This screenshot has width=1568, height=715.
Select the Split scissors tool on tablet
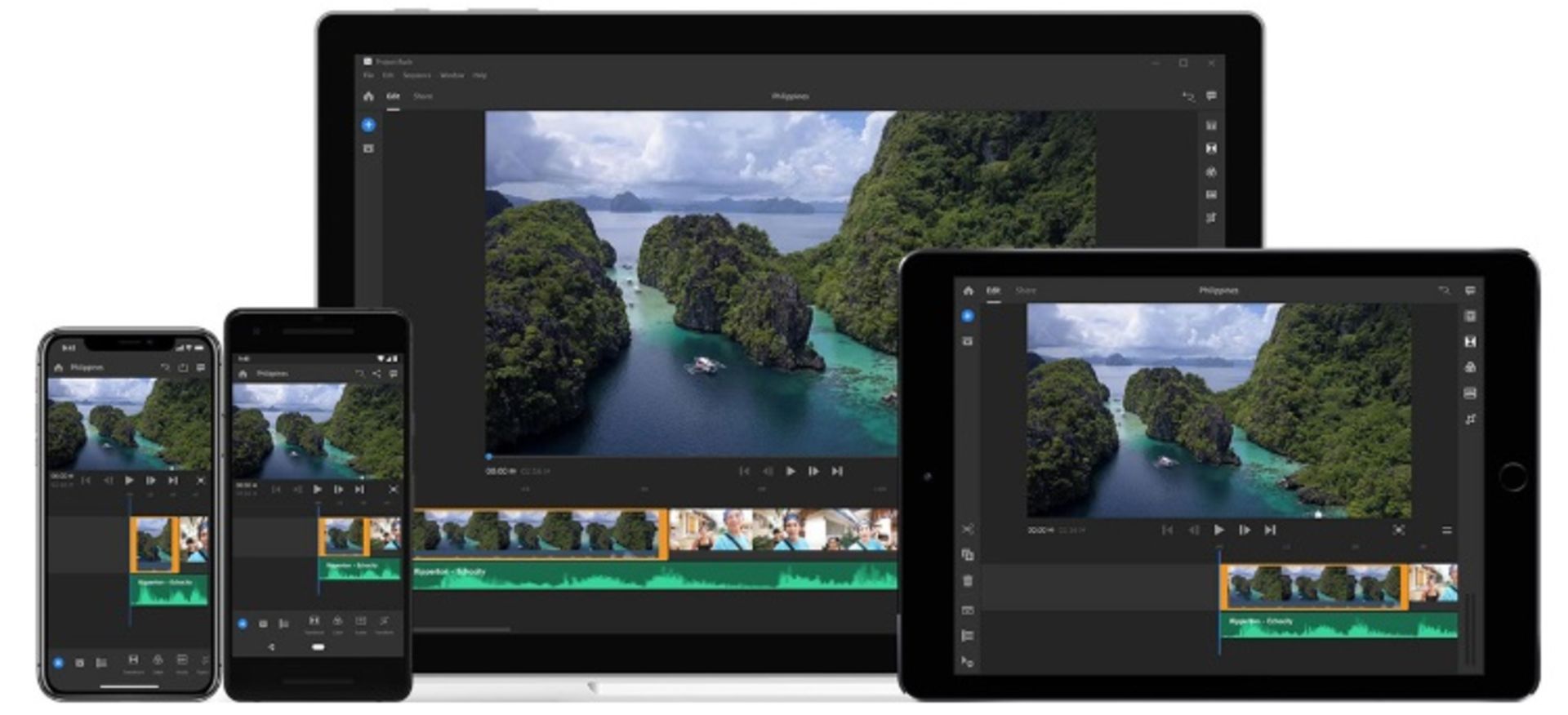(x=968, y=530)
